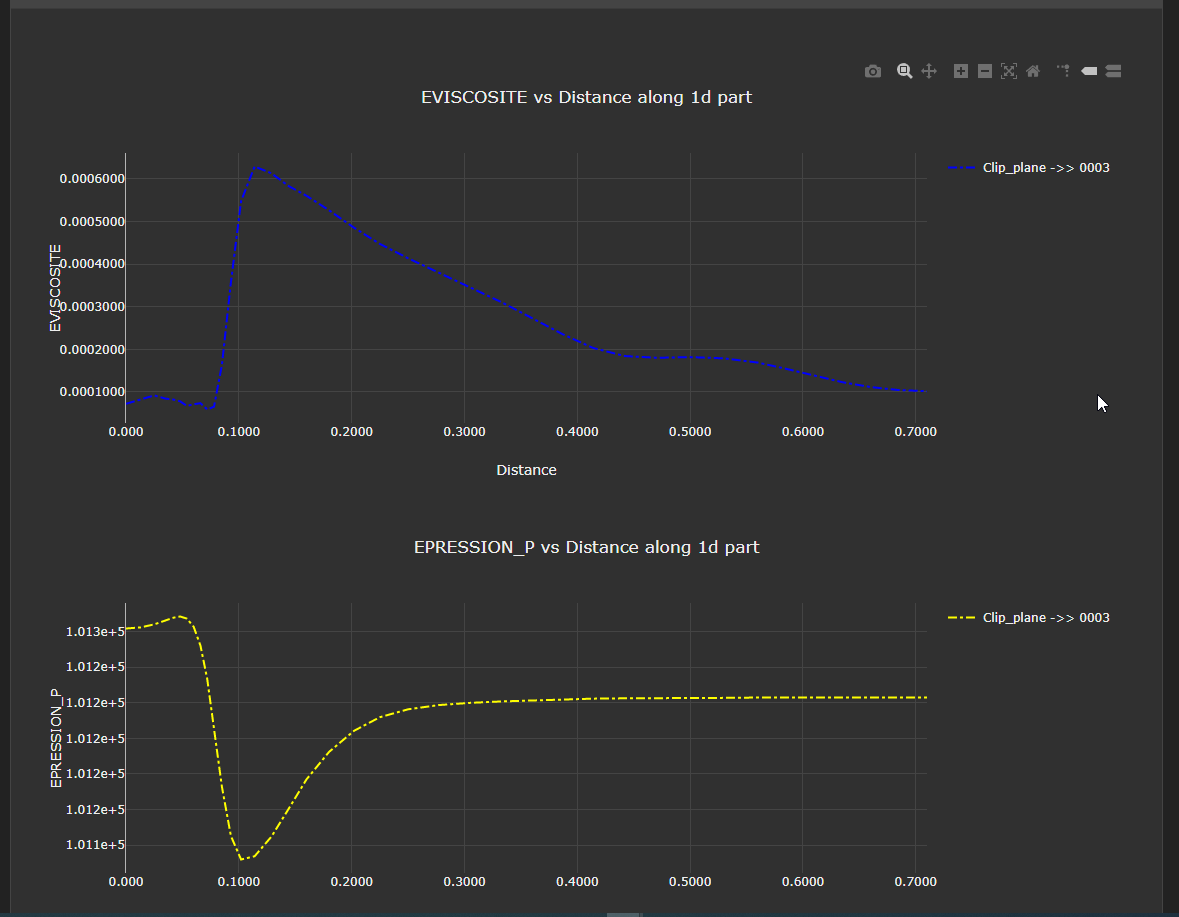Click the Zoom in plus icon
1179x917 pixels.
coord(961,71)
